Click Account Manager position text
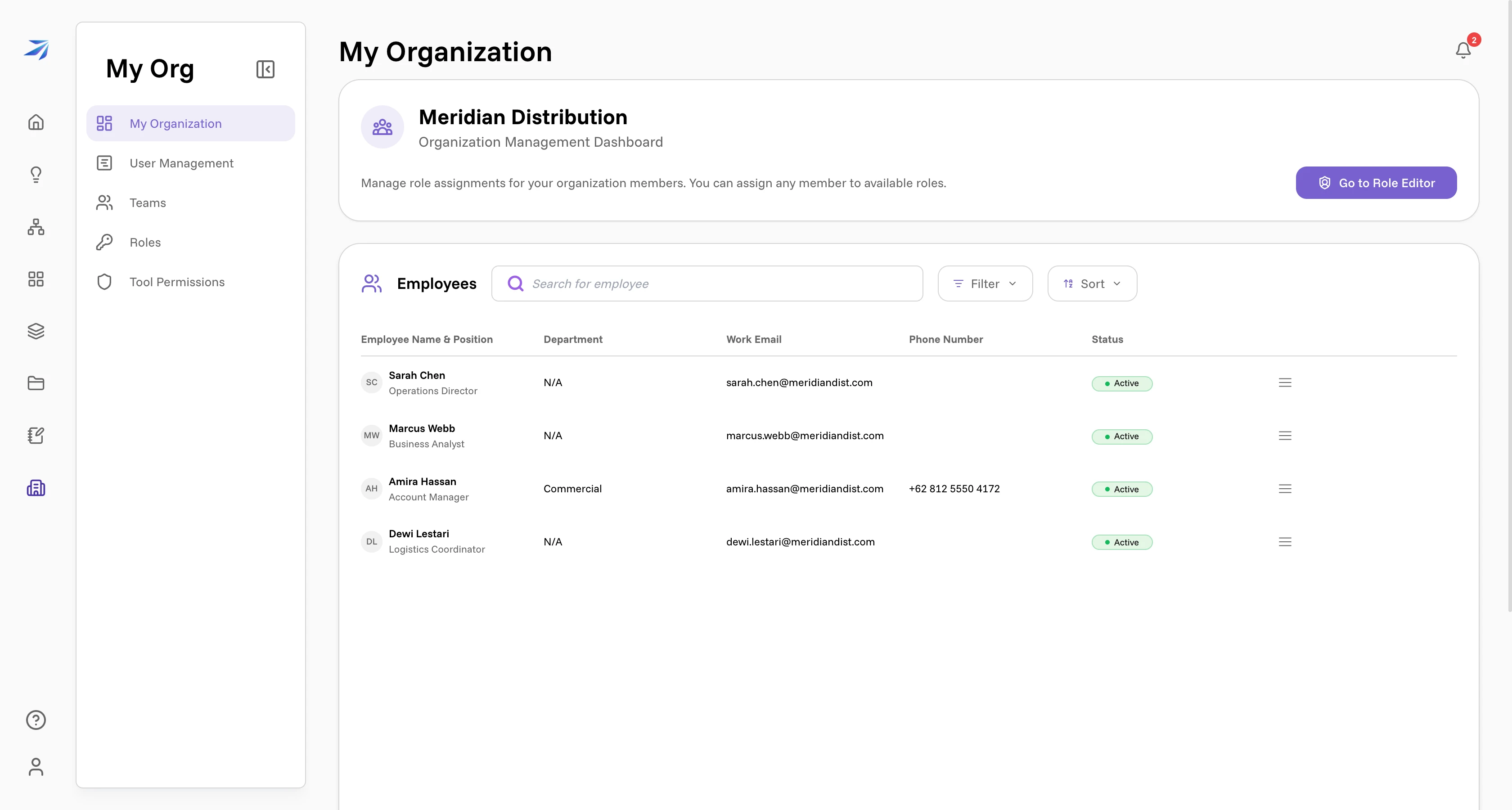The height and width of the screenshot is (810, 1512). pyautogui.click(x=428, y=497)
